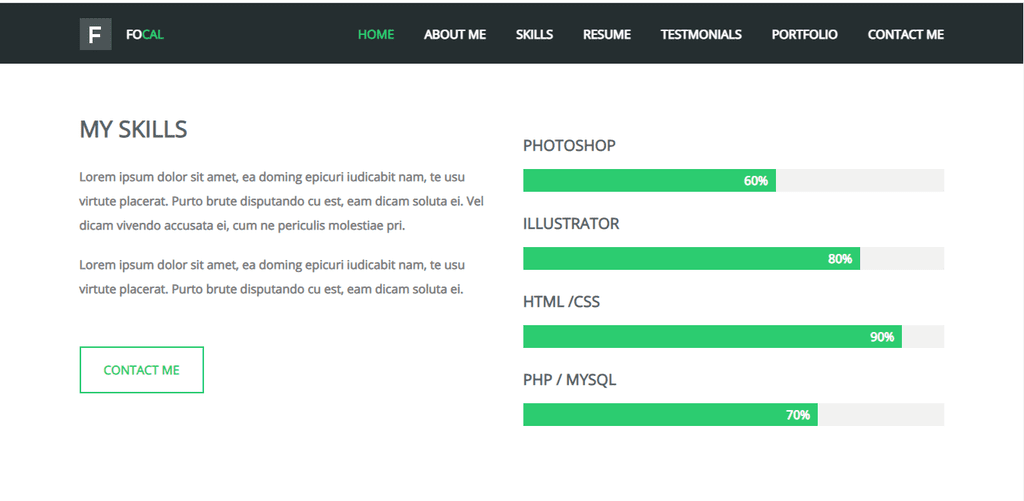Screen dimensions: 1024x501
Task: Click the Photoshop 60% progress bar
Action: (x=733, y=180)
